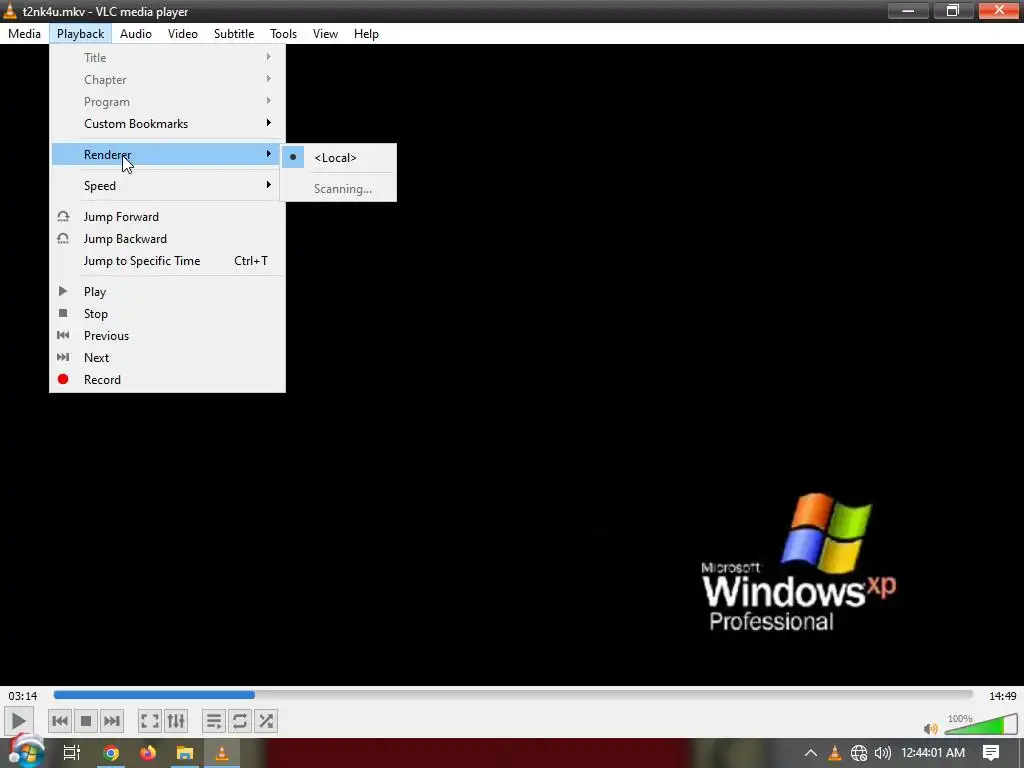Open the notification center icon
The height and width of the screenshot is (768, 1024).
(x=991, y=753)
